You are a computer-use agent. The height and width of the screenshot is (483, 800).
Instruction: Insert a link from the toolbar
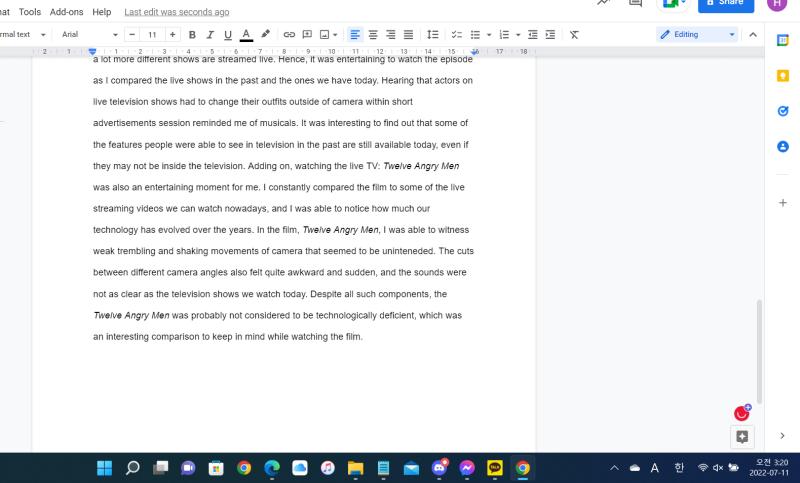(x=289, y=35)
